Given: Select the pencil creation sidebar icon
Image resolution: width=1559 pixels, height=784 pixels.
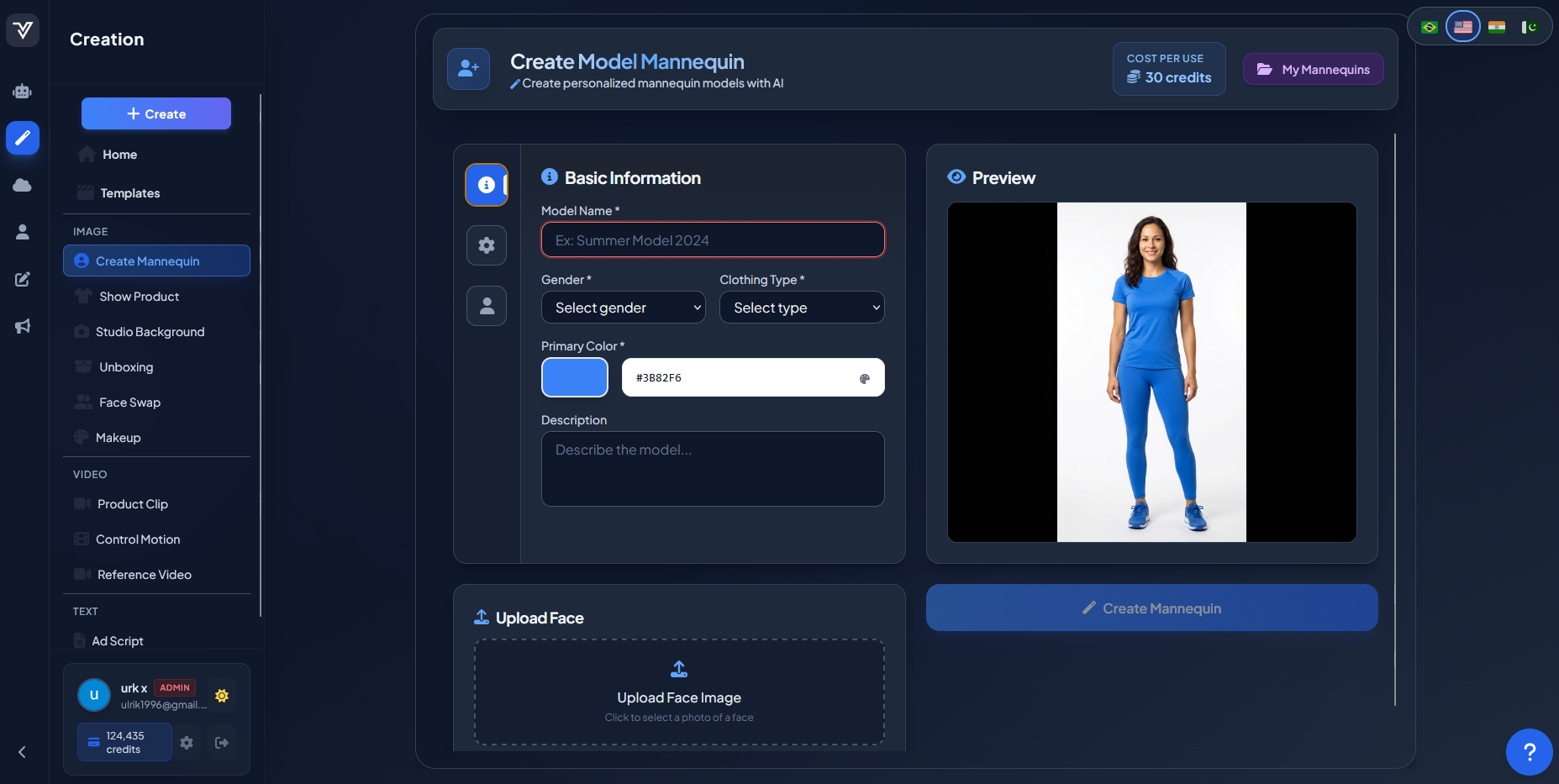Looking at the screenshot, I should (23, 138).
